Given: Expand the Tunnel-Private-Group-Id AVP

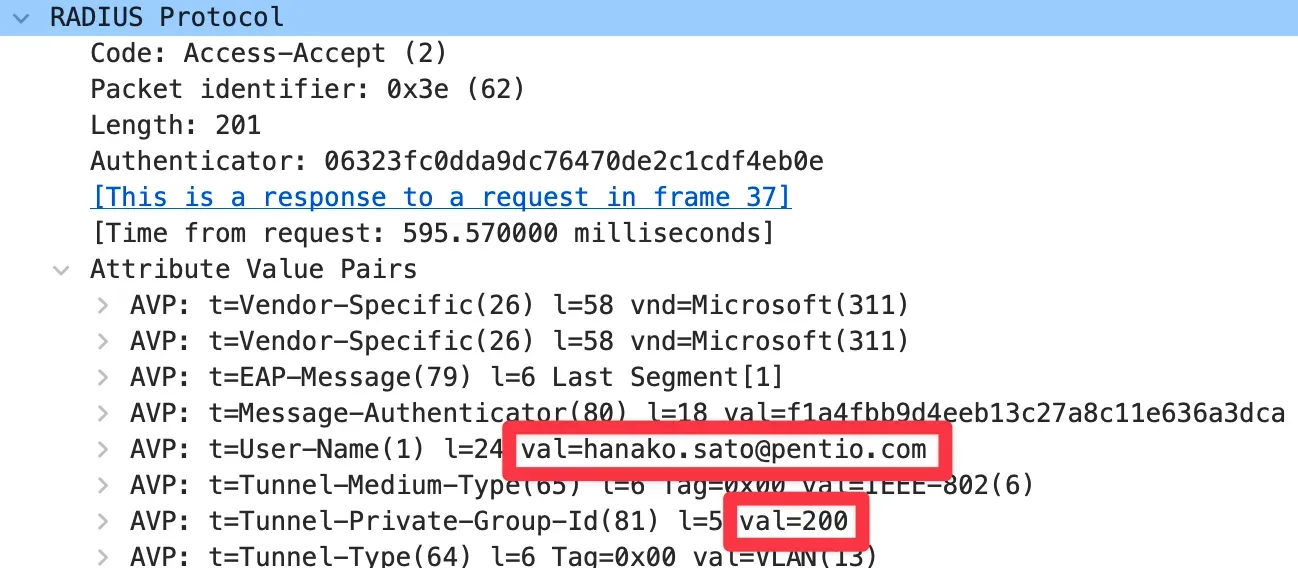Looking at the screenshot, I should click(x=102, y=521).
